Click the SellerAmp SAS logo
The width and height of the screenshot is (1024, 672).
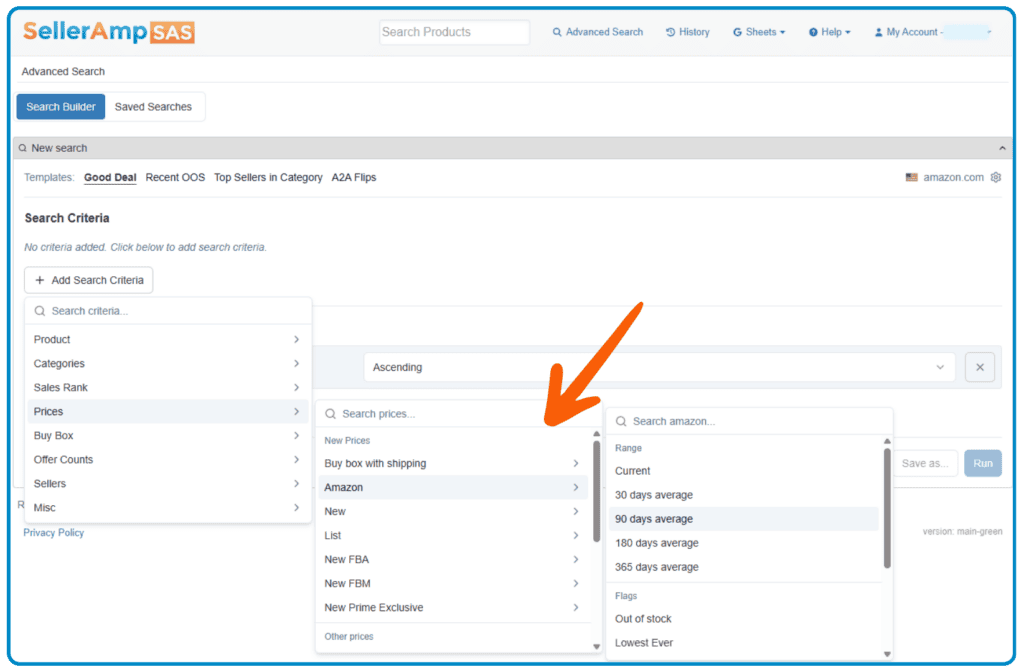pyautogui.click(x=108, y=31)
